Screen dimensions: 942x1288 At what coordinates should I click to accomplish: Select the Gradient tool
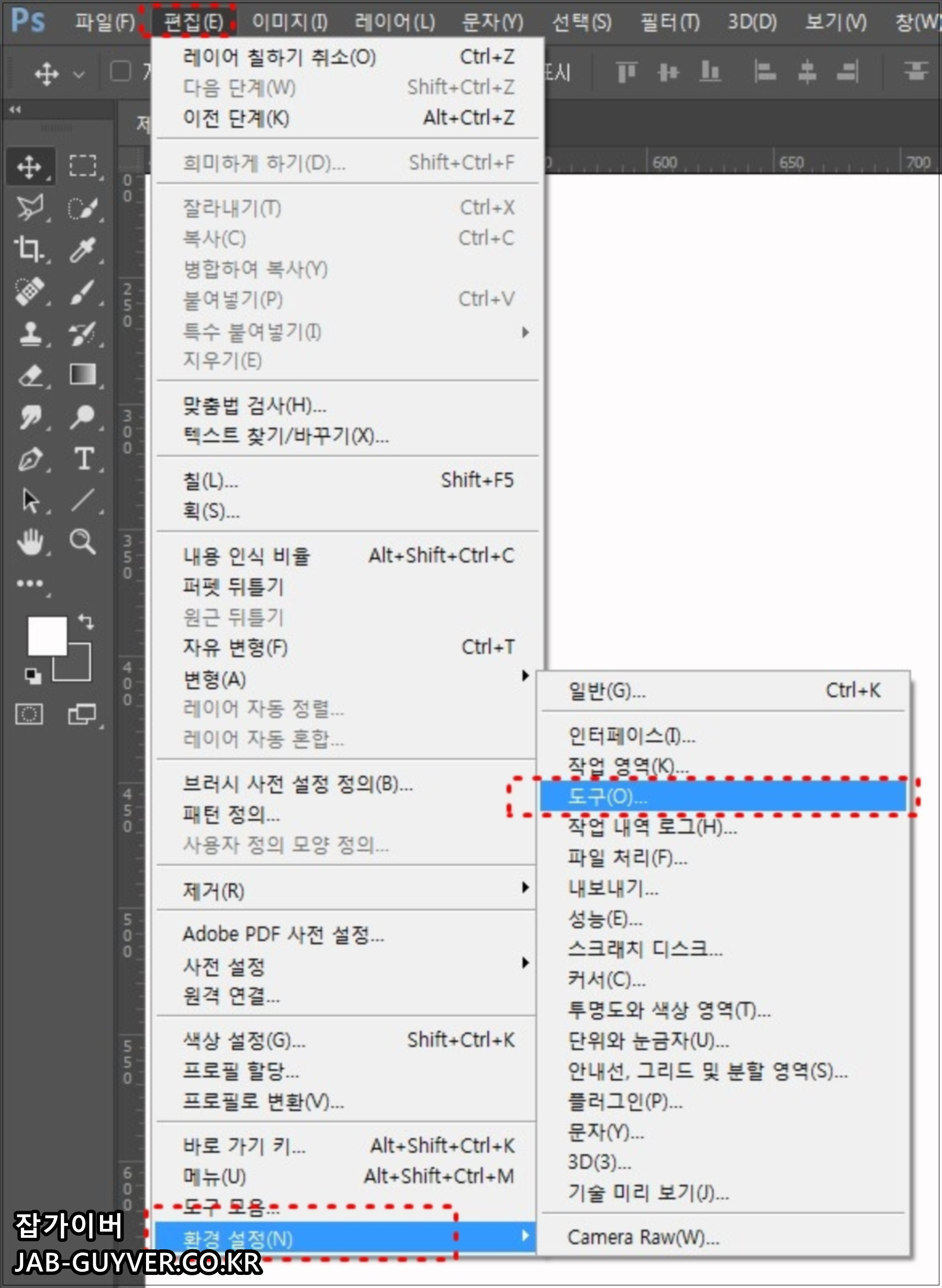coord(83,375)
